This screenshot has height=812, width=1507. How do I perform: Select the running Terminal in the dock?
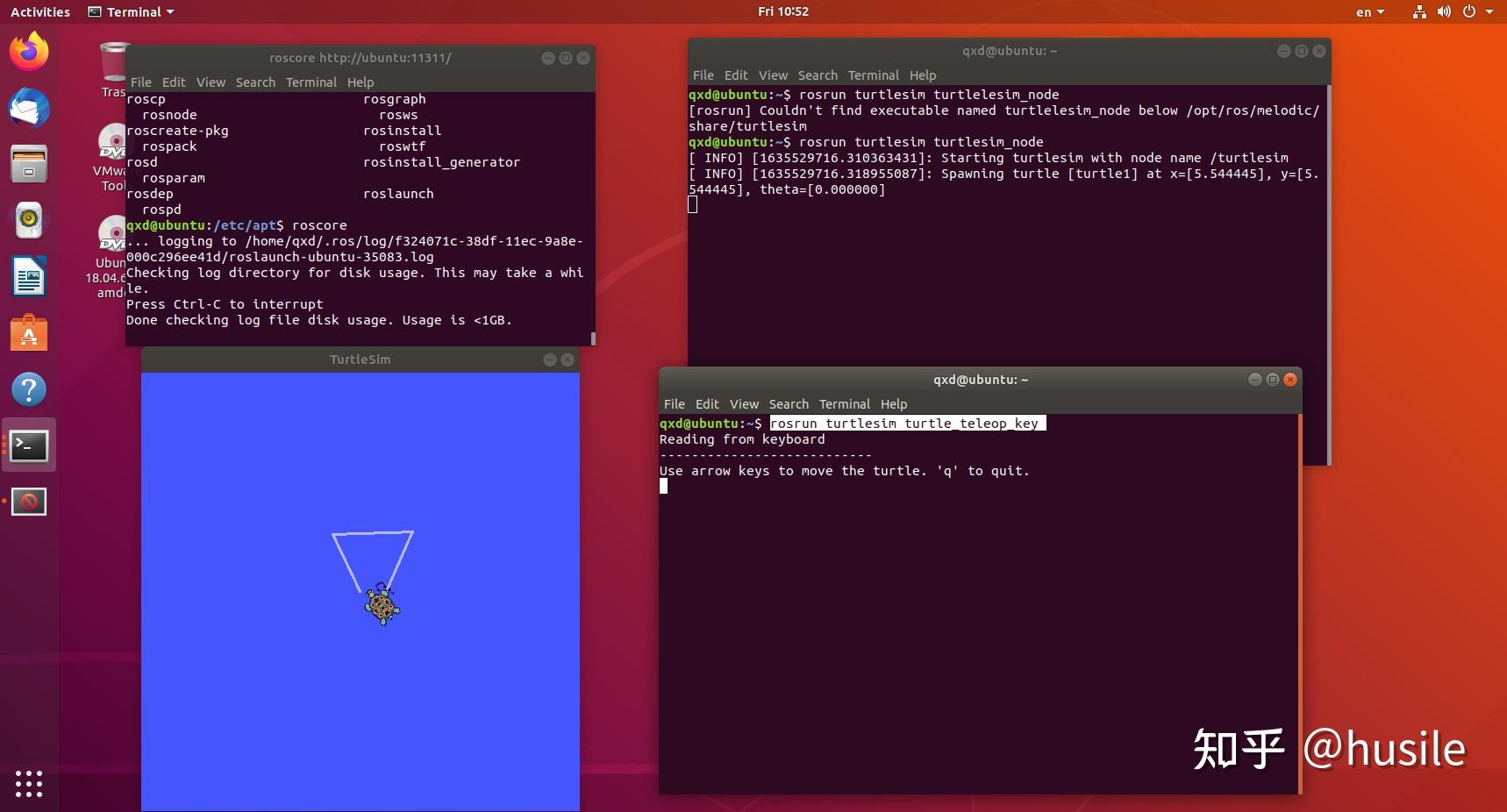click(29, 445)
